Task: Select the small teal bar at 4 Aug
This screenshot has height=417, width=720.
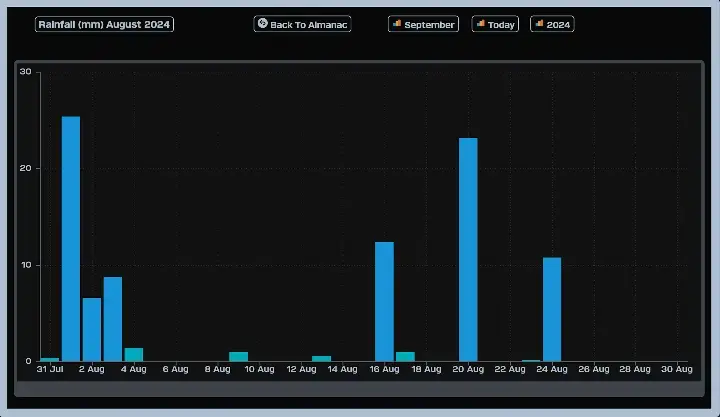Action: (134, 355)
